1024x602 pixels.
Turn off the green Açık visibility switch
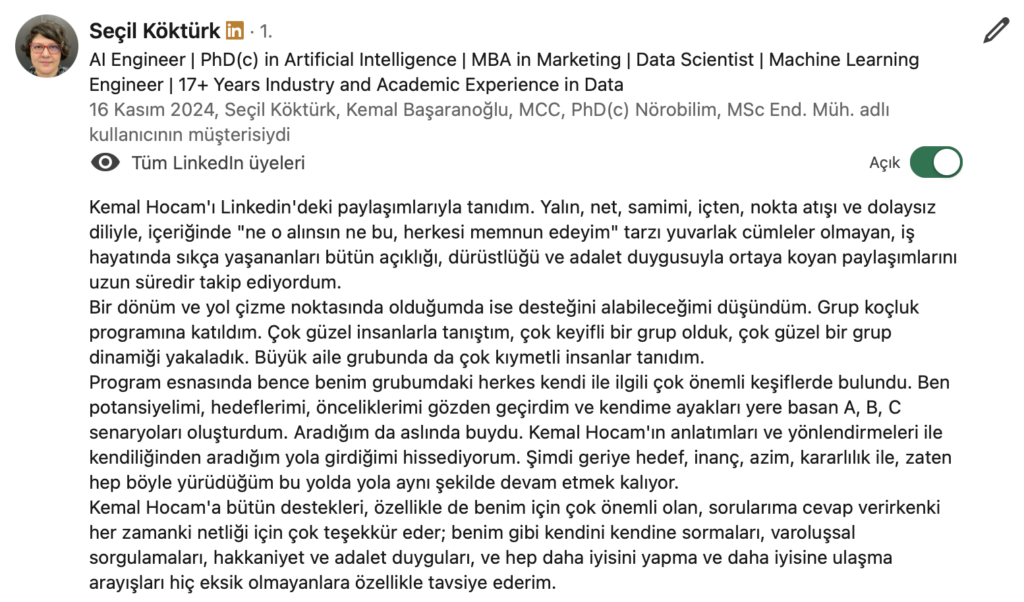click(936, 162)
